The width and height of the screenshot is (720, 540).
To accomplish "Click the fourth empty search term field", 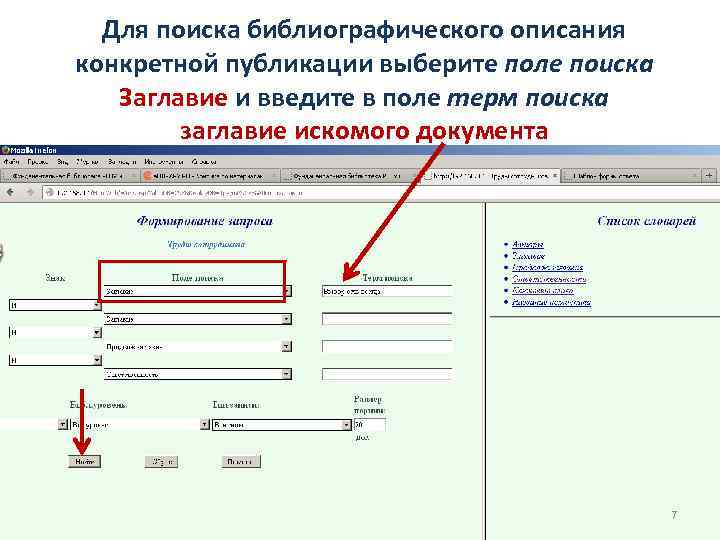I will [387, 374].
